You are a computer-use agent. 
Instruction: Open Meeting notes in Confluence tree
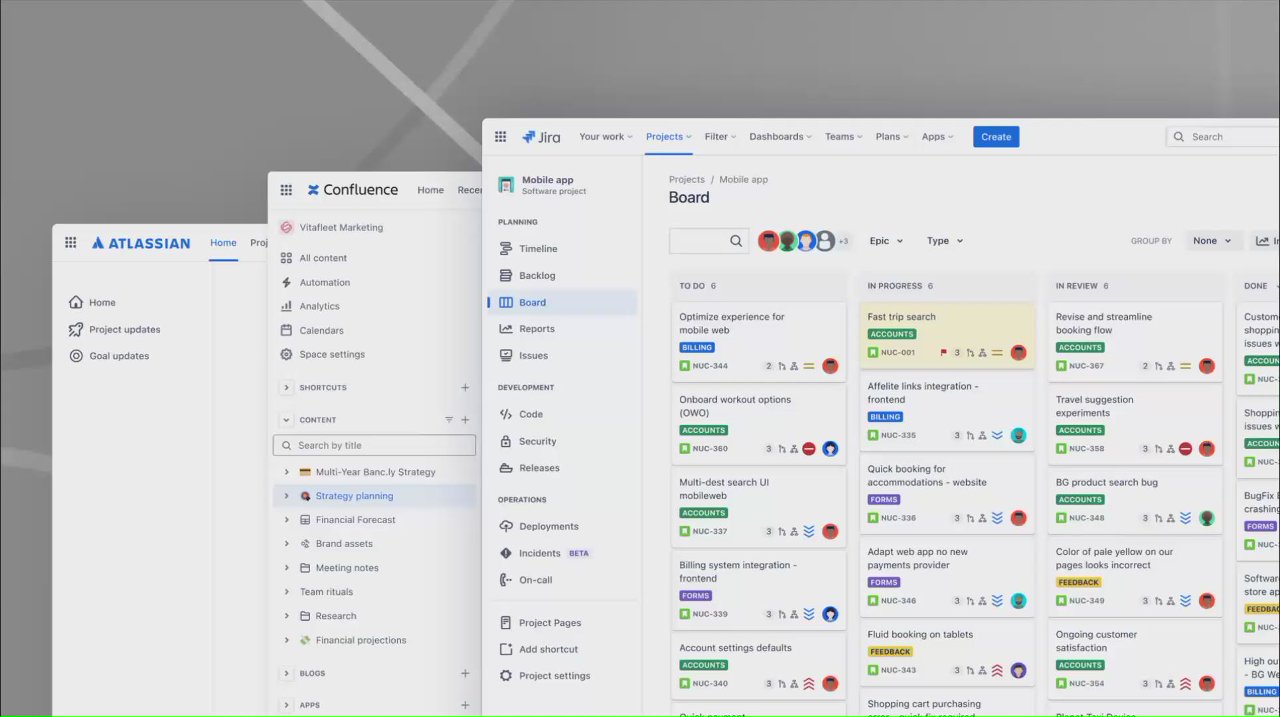click(347, 568)
